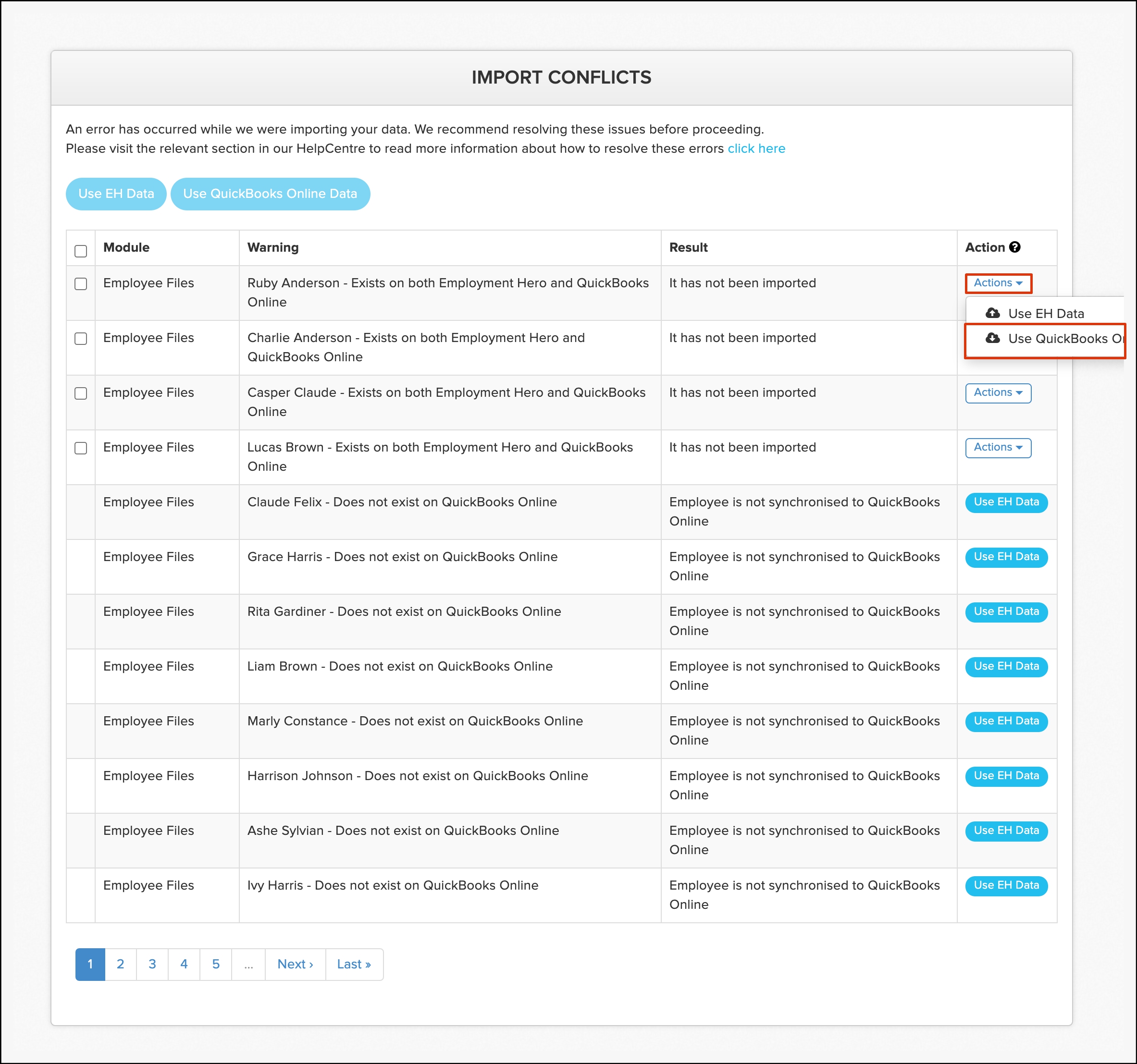Use EH Data for Claude Felix
This screenshot has width=1137, height=1064.
1006,502
